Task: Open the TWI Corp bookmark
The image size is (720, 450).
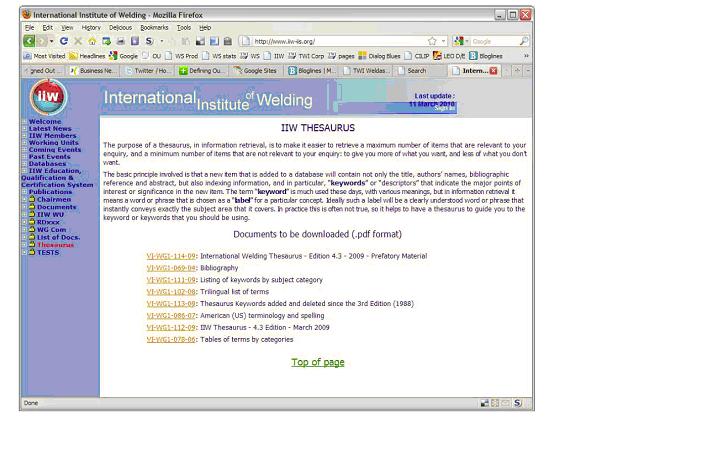Action: 306,56
